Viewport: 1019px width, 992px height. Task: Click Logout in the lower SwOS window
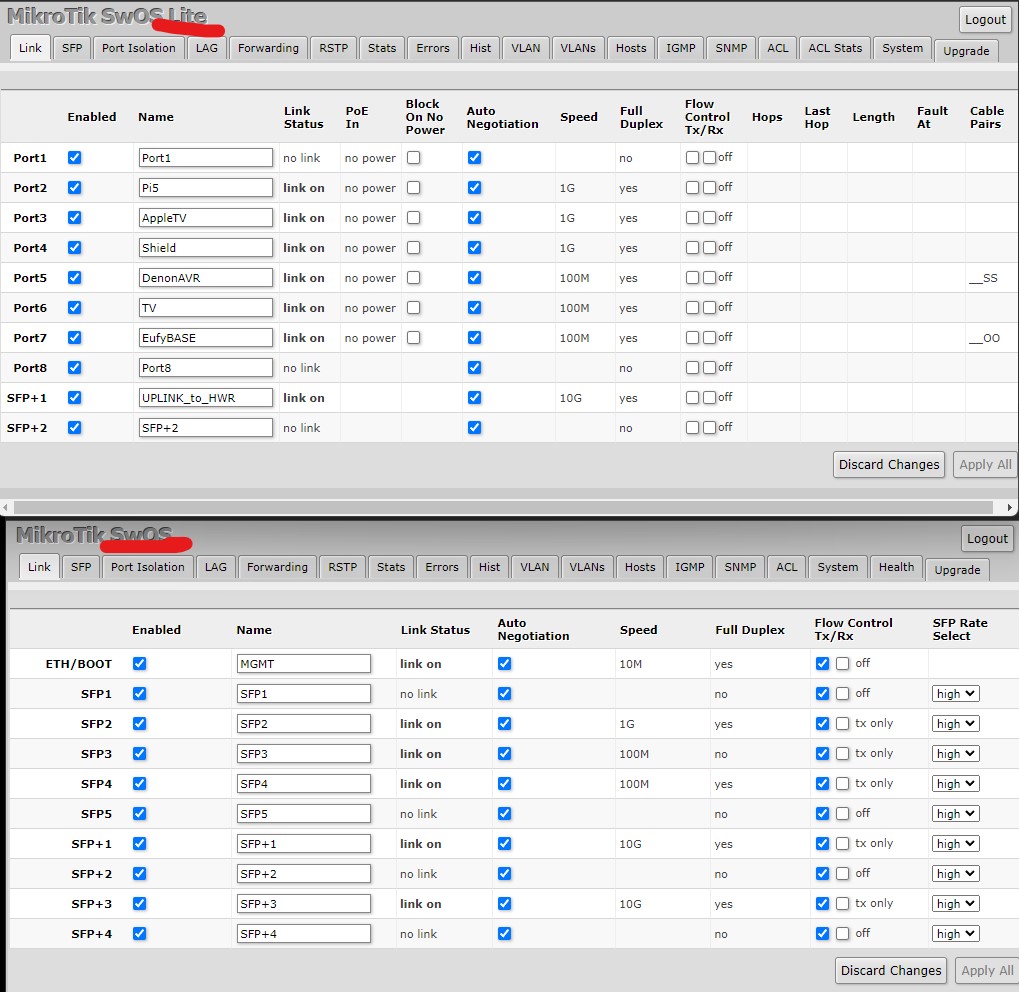click(987, 538)
